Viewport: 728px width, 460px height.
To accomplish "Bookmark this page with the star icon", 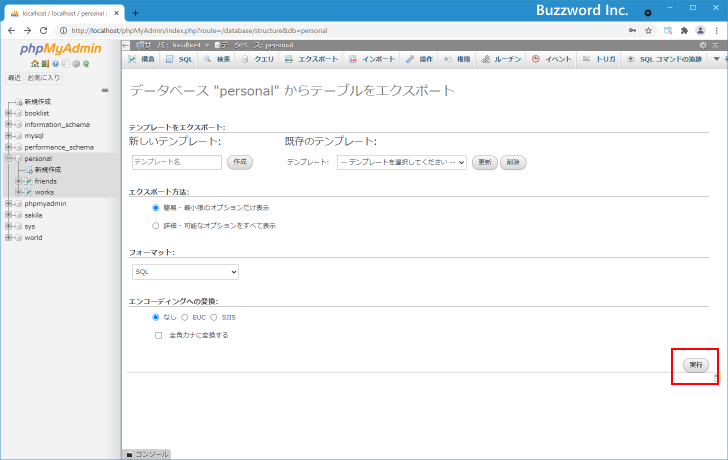I will point(649,31).
